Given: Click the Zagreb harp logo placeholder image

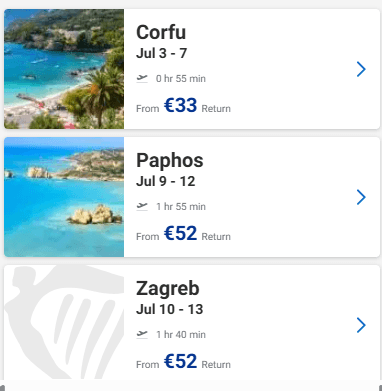Looking at the screenshot, I should point(64,322).
